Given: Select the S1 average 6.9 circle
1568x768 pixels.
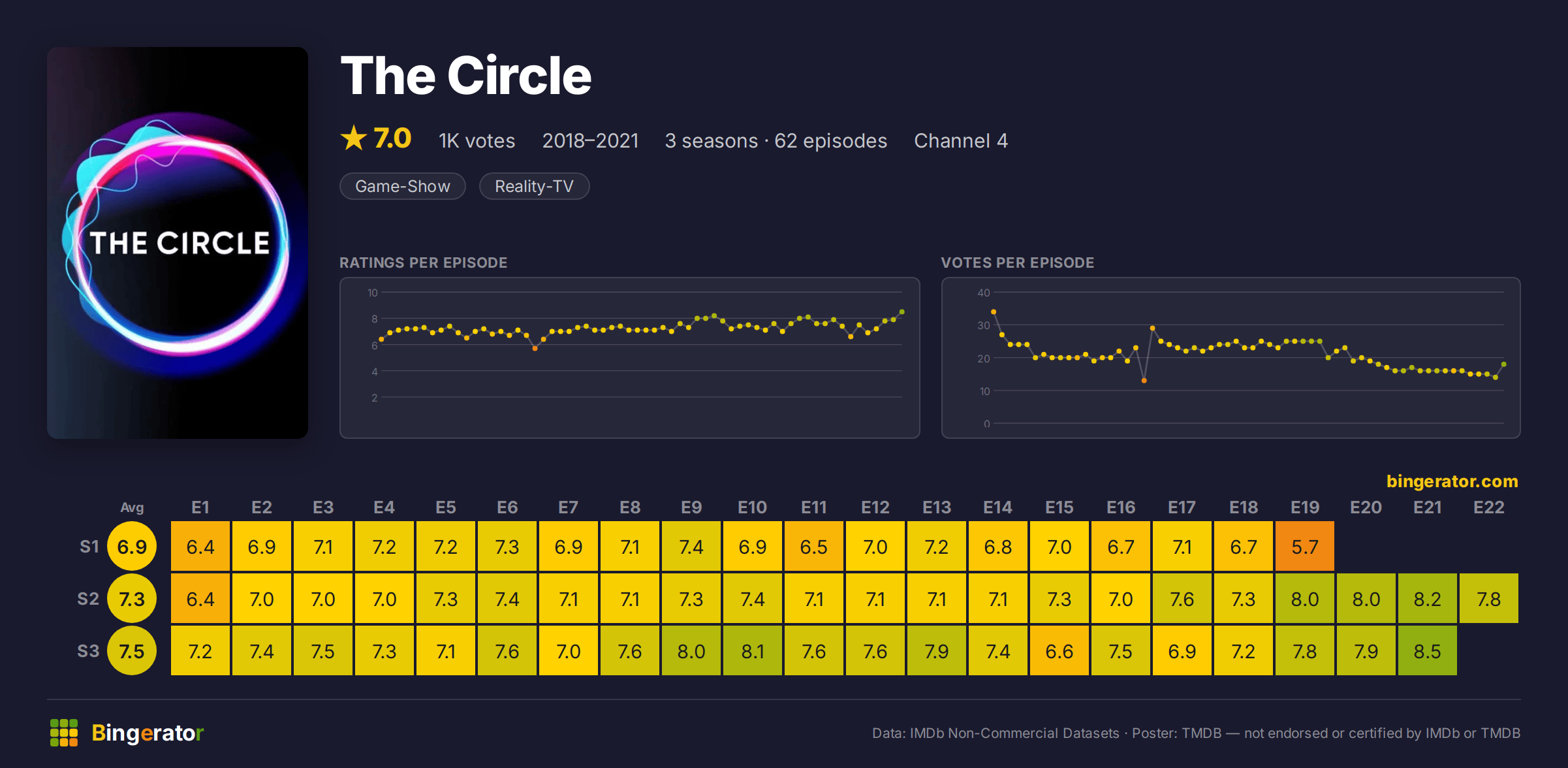Looking at the screenshot, I should 132,546.
